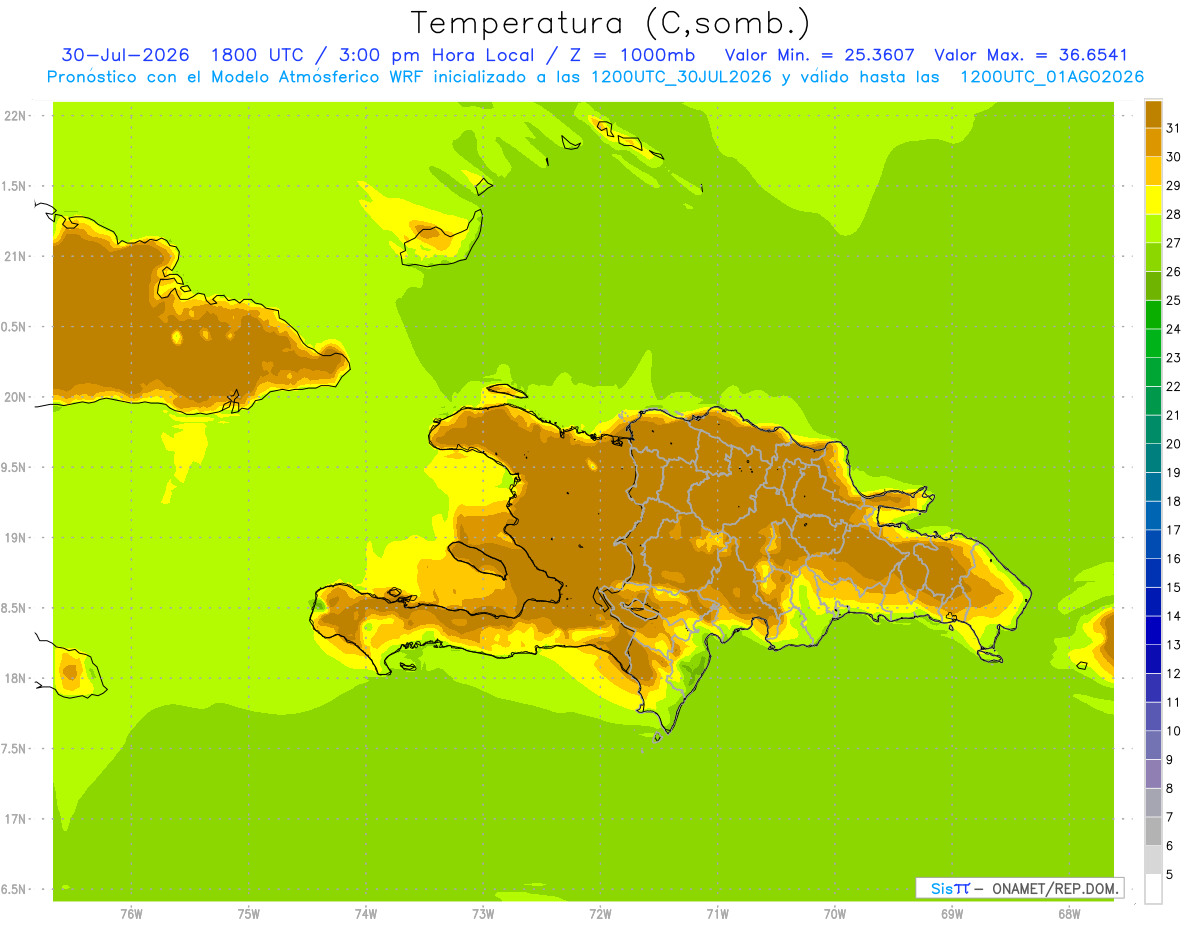Click legend value '31'
The width and height of the screenshot is (1200, 927).
point(1174,128)
